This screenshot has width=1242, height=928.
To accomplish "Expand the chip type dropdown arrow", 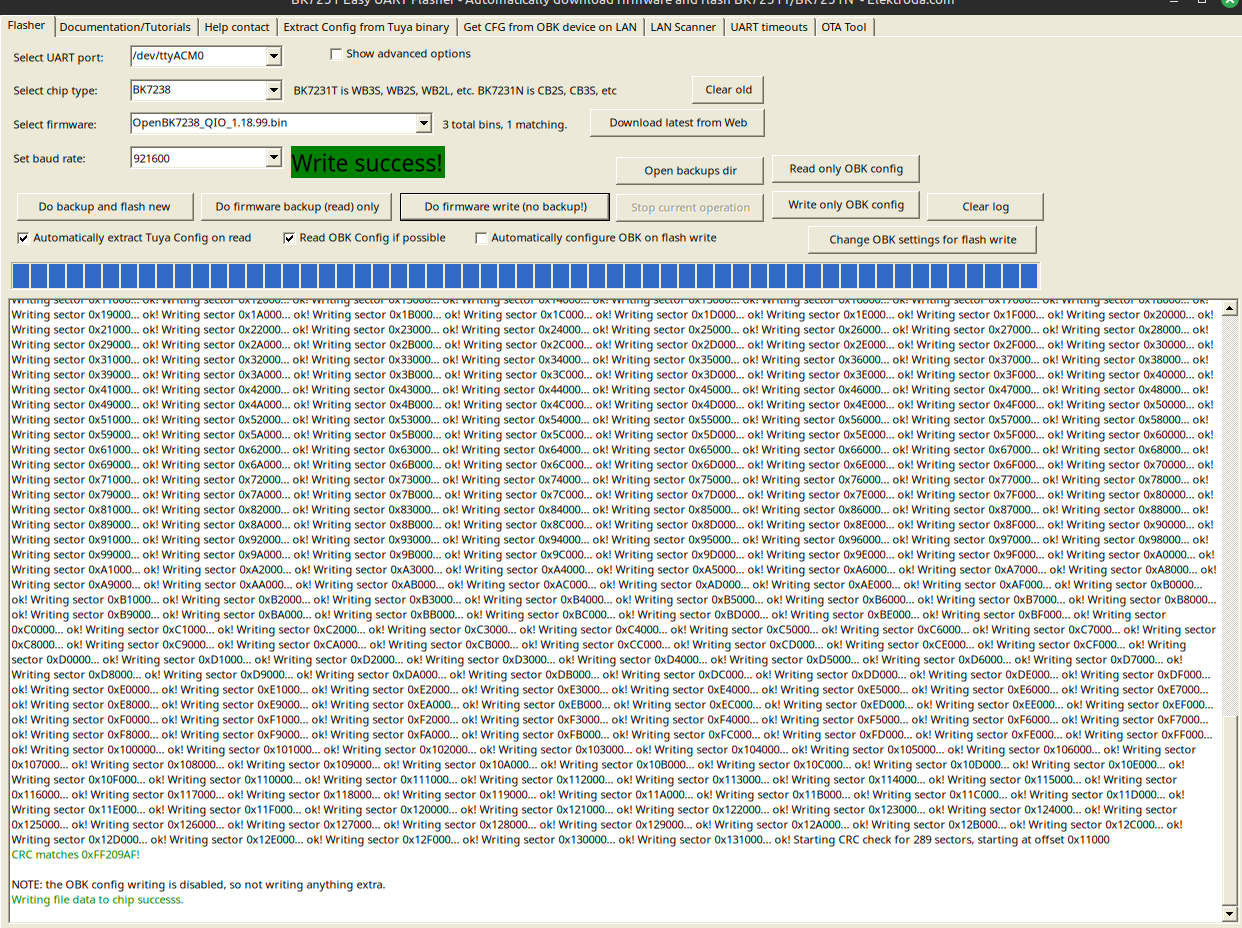I will pos(274,91).
